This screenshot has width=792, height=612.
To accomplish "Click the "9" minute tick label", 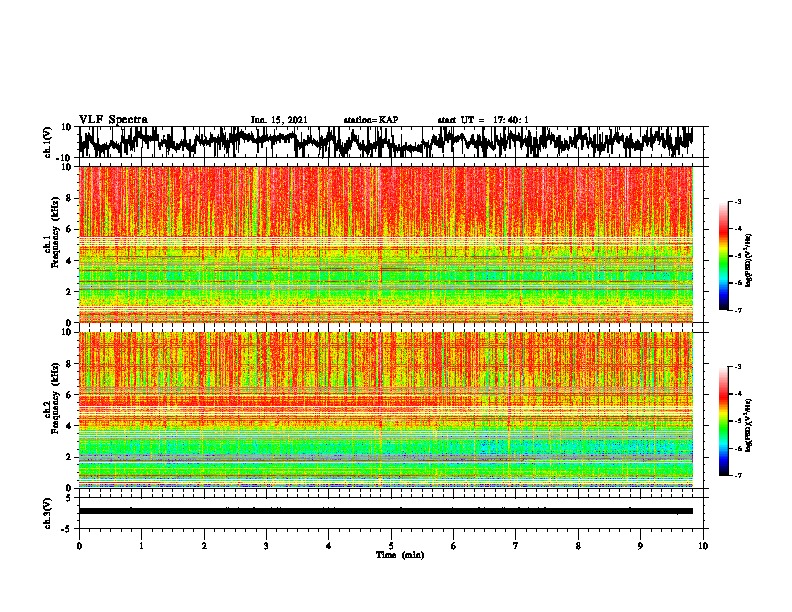I will pyautogui.click(x=640, y=546).
